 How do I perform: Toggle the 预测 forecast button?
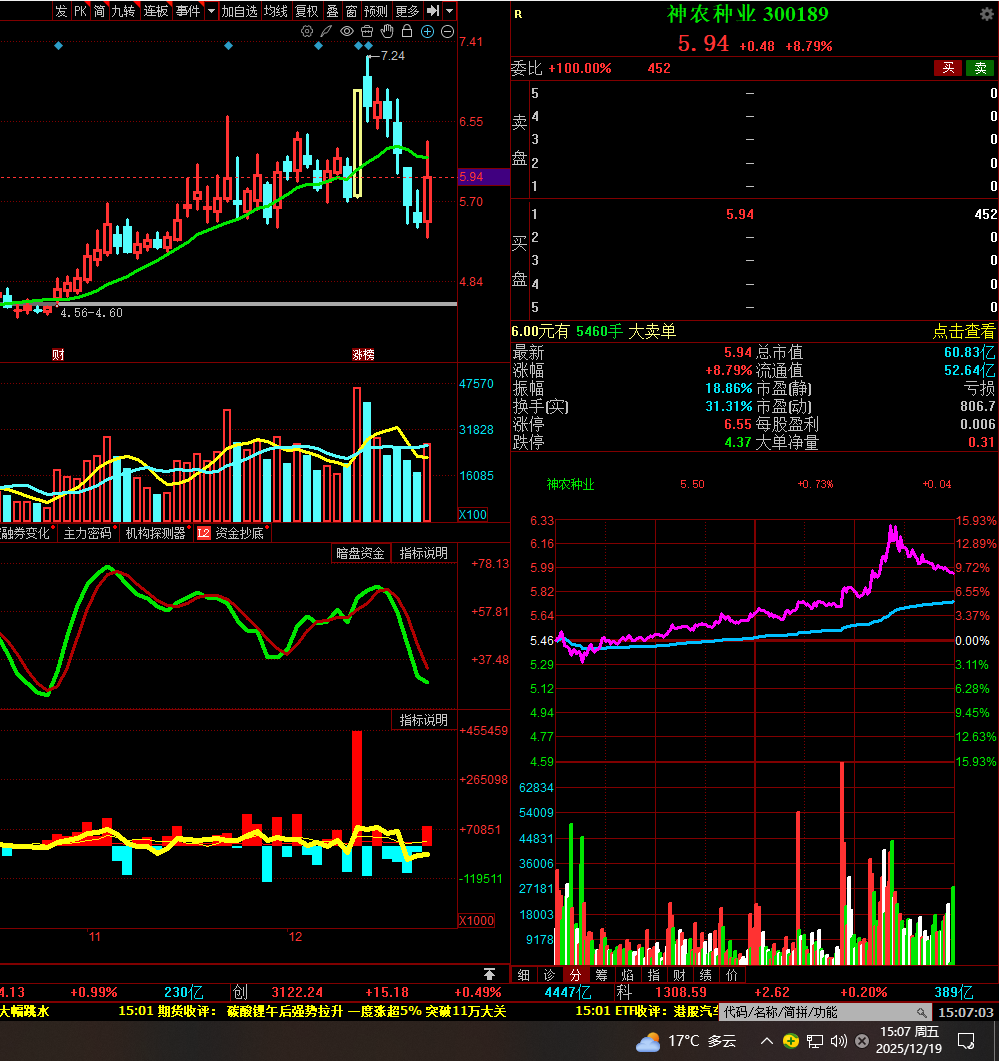[376, 11]
